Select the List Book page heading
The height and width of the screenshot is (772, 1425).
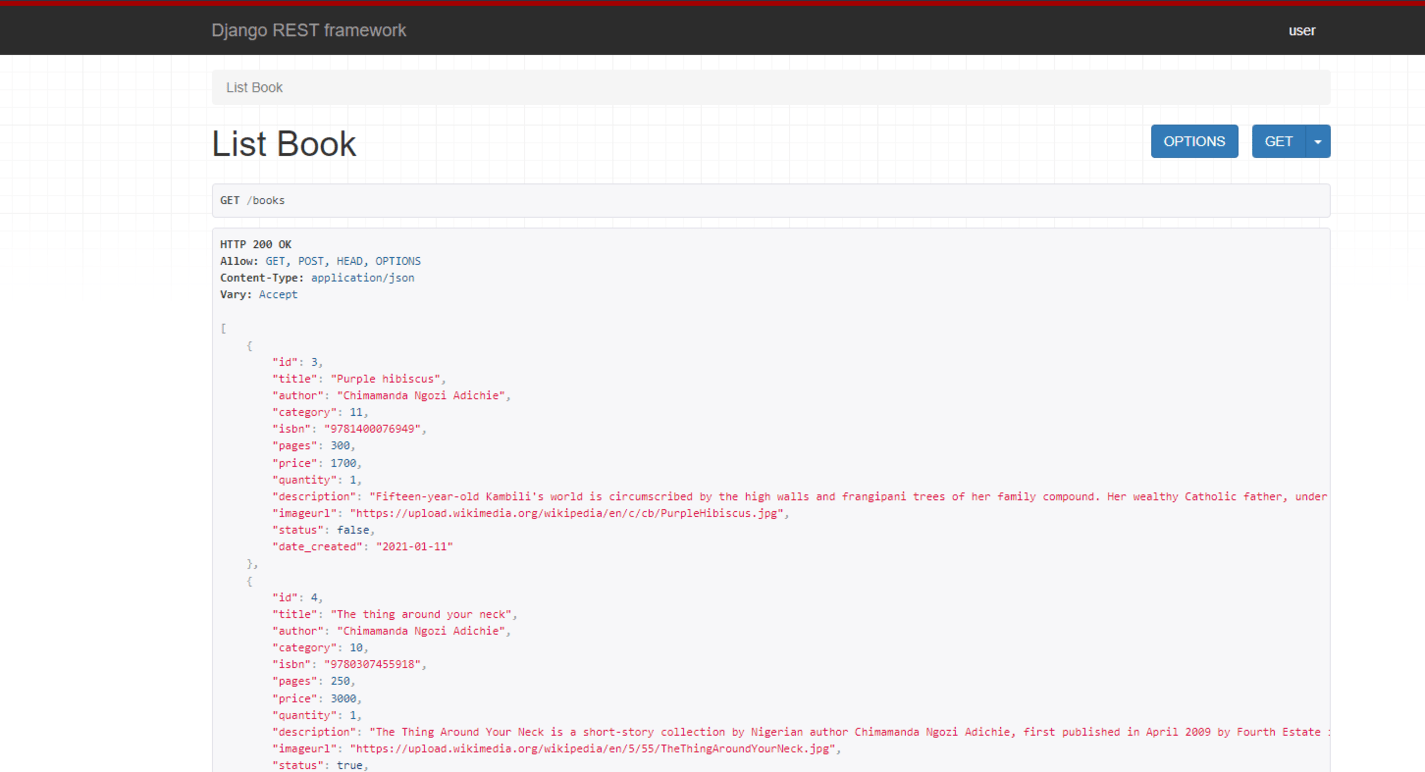point(283,143)
